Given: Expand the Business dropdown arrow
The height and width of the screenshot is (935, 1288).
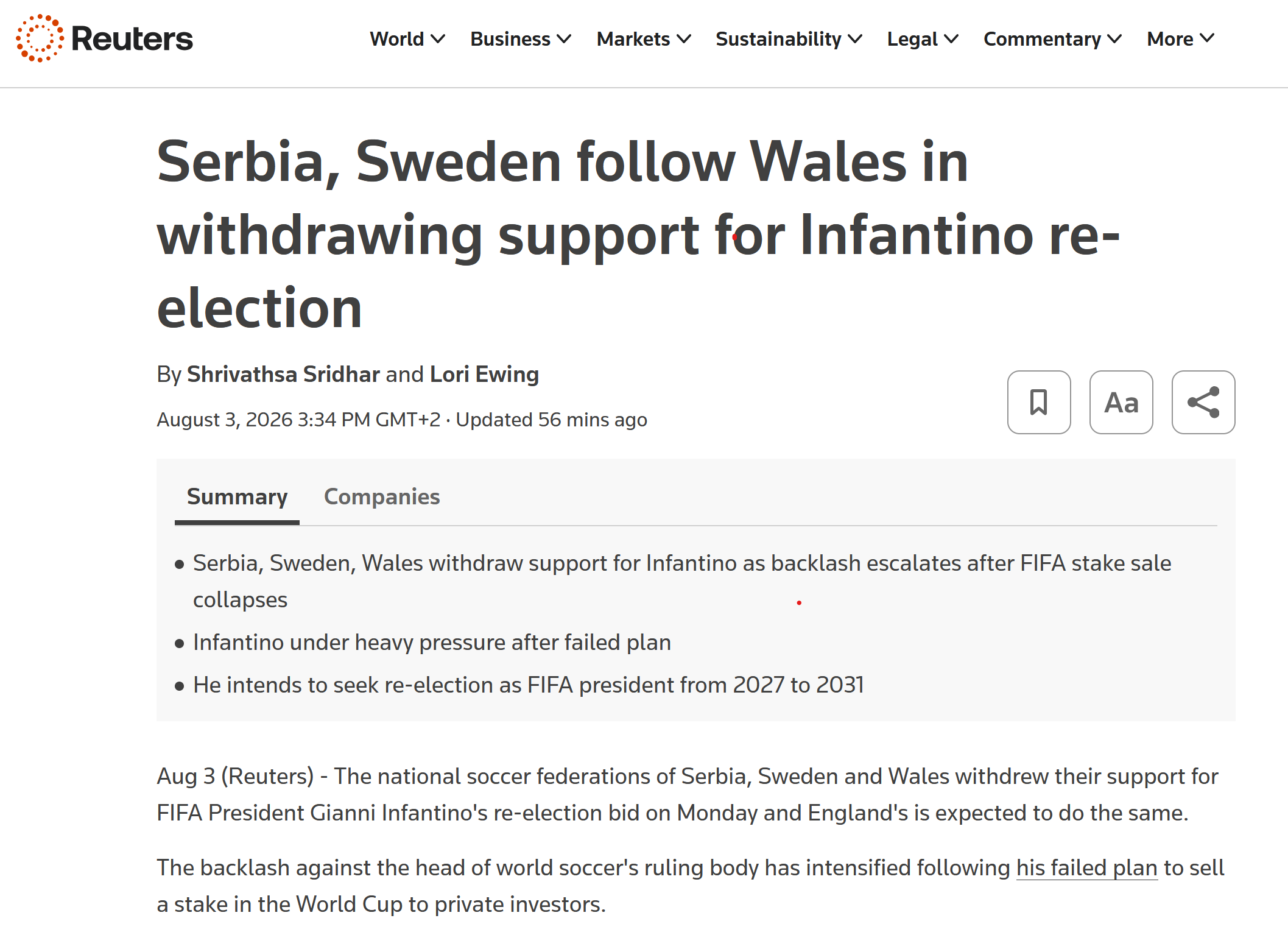Looking at the screenshot, I should pos(564,39).
